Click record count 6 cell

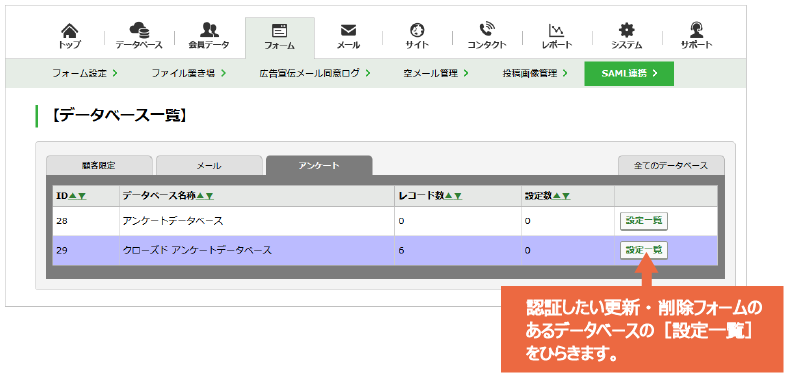[x=458, y=250]
